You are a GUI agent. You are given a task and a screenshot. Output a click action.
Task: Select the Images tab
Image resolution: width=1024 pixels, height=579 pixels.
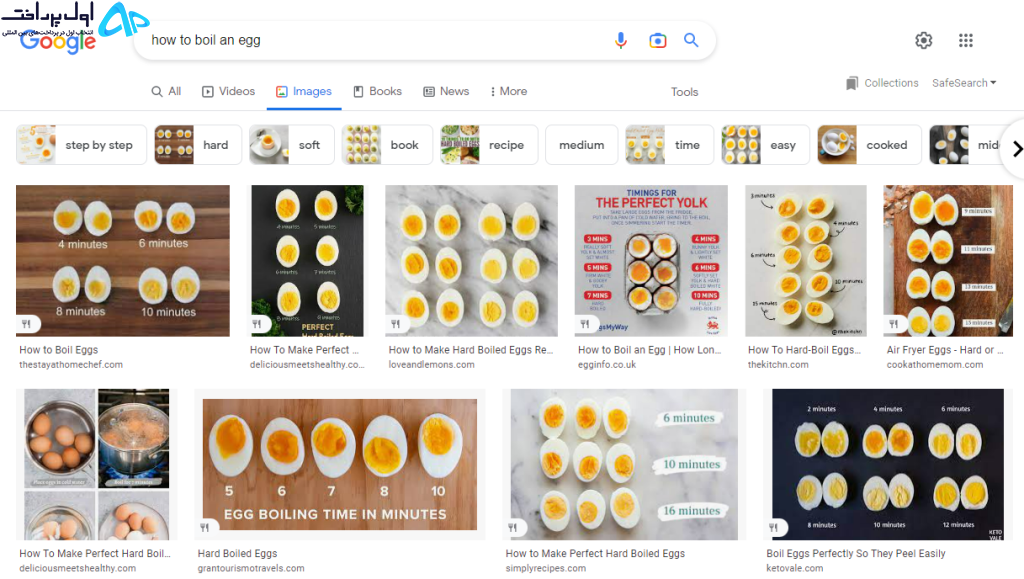click(x=304, y=91)
